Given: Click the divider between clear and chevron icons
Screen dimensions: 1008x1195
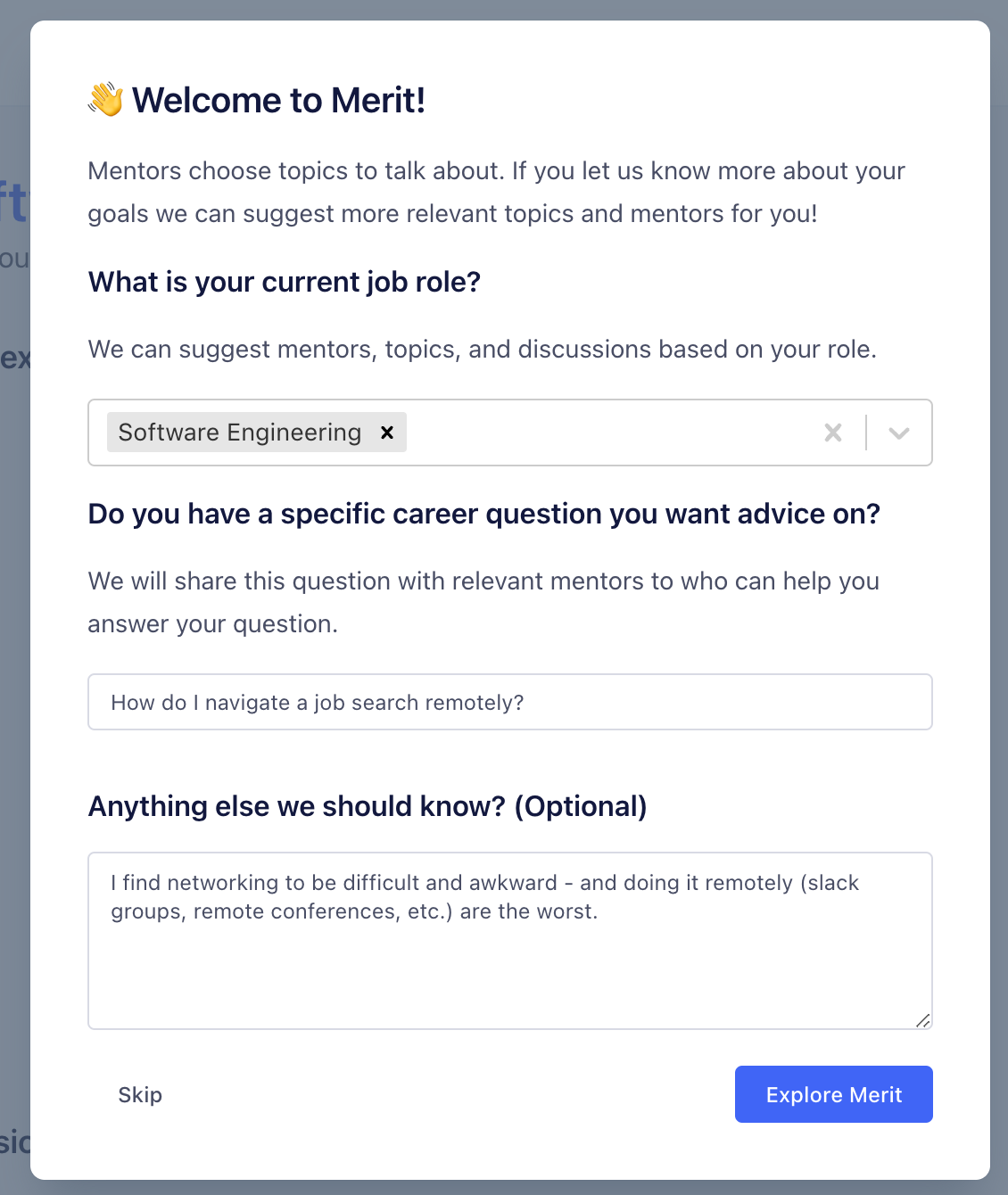Looking at the screenshot, I should tap(864, 433).
